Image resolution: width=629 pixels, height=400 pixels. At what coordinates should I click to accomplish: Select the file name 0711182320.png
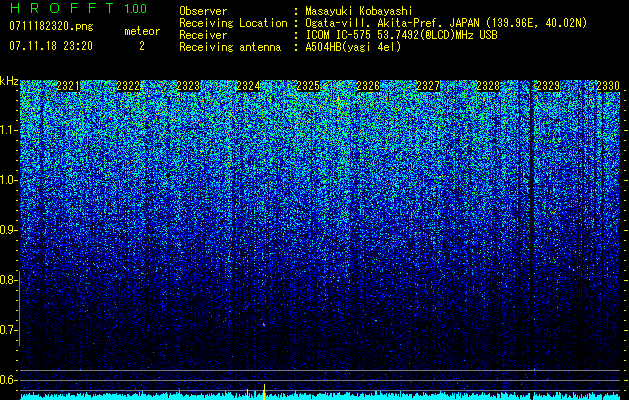point(51,26)
